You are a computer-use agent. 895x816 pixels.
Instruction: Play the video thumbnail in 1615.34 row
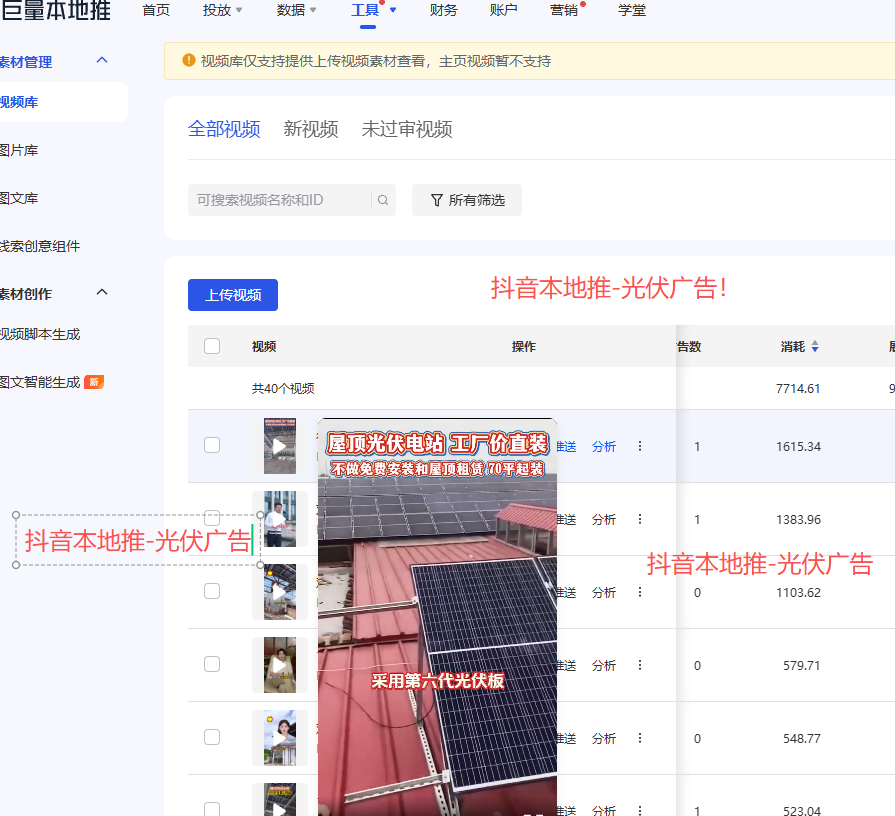coord(280,446)
